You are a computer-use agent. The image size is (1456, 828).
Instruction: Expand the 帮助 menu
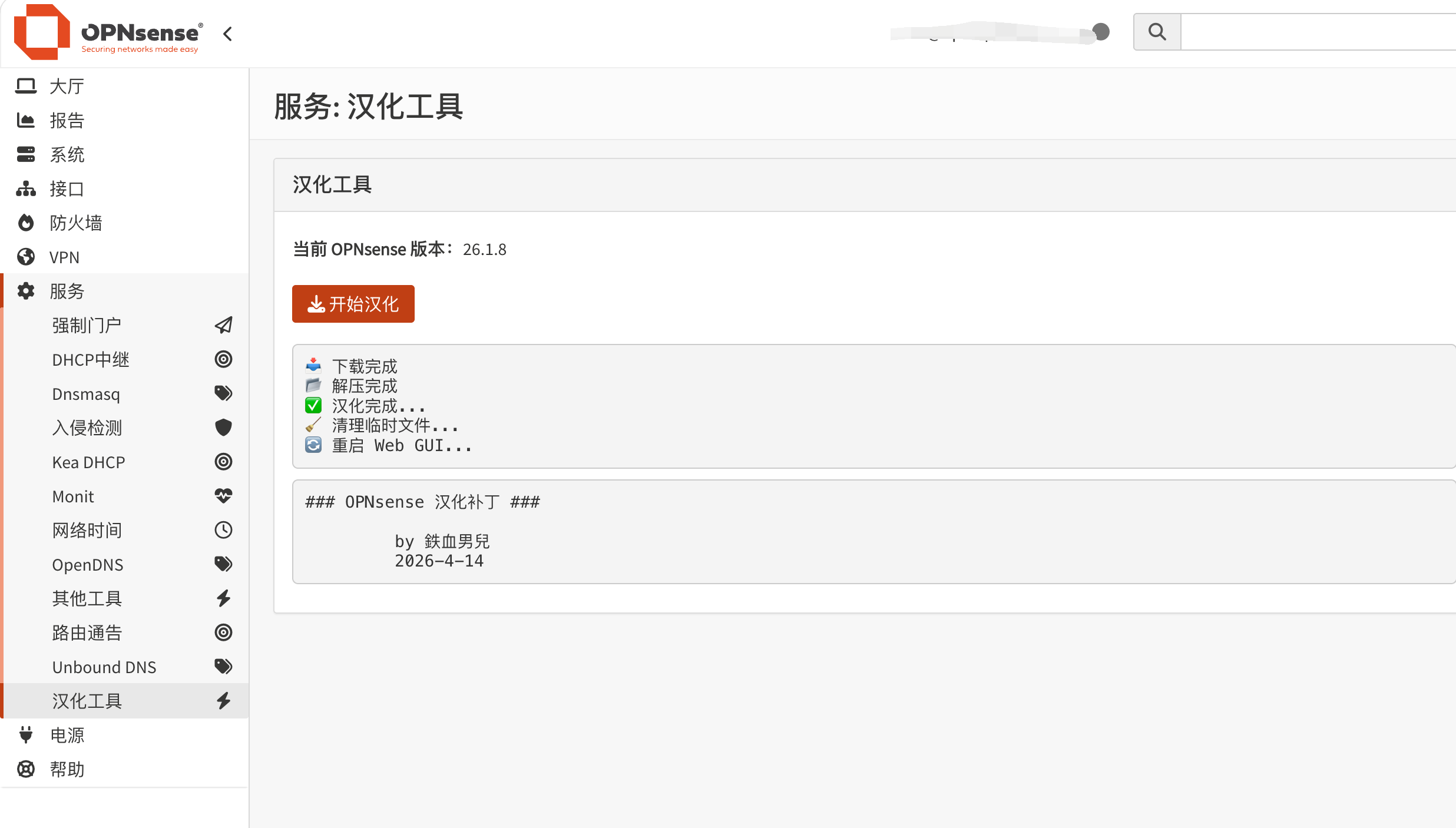click(124, 769)
